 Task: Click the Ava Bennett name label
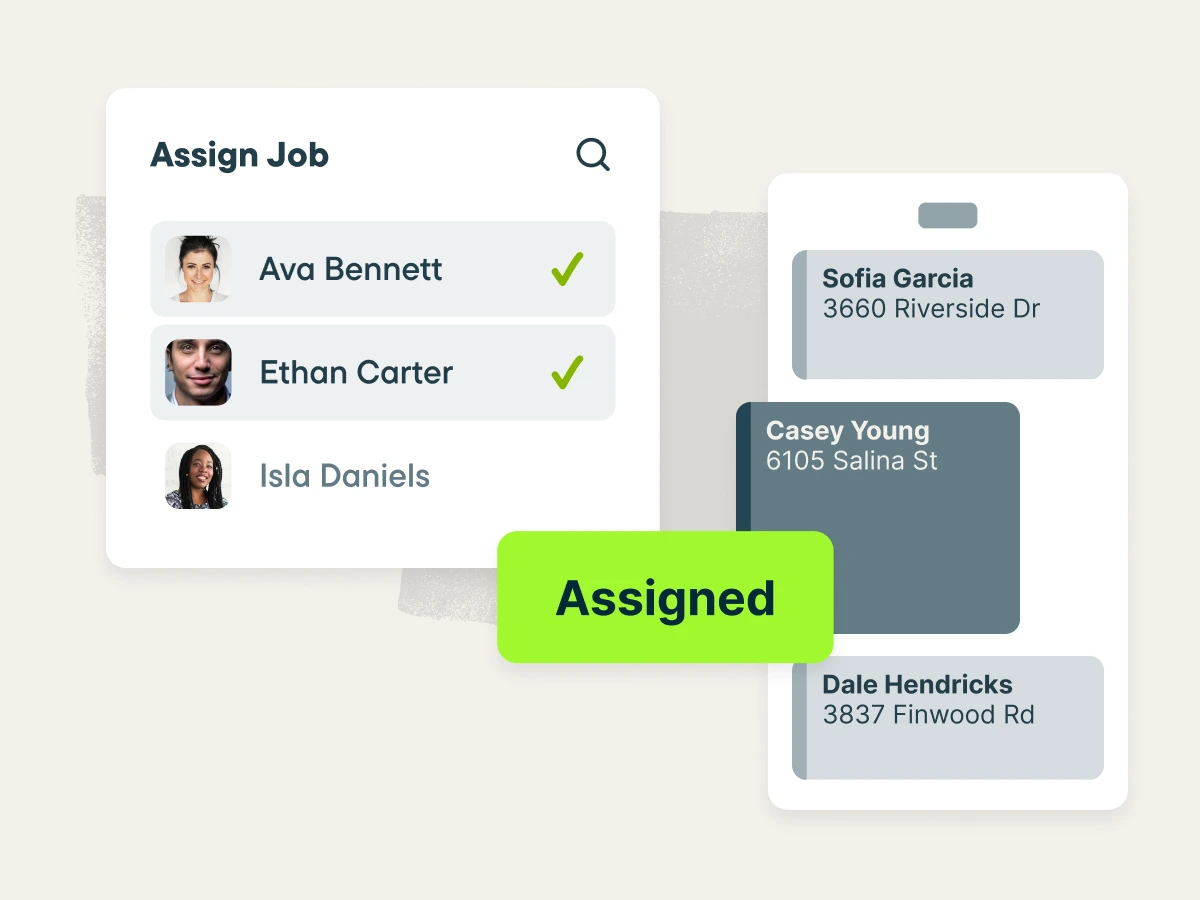(351, 269)
